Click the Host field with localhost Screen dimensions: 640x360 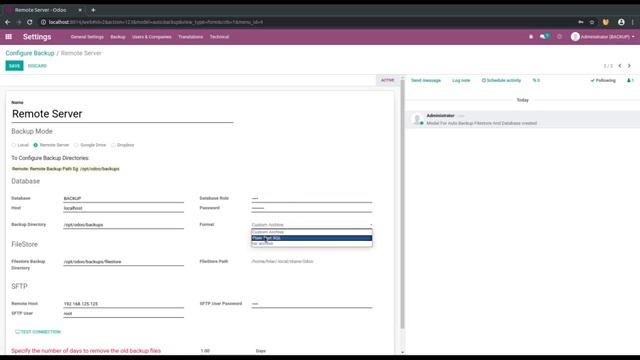tap(124, 208)
